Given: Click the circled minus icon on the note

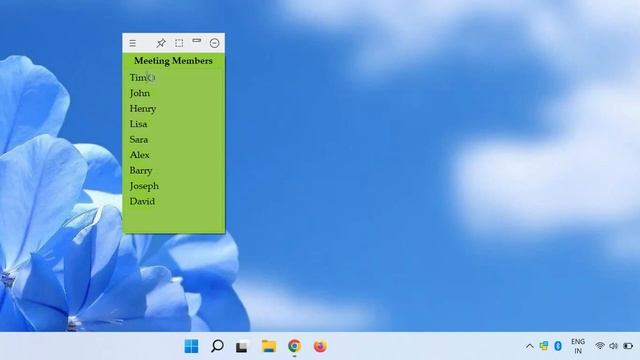Looking at the screenshot, I should [x=214, y=43].
